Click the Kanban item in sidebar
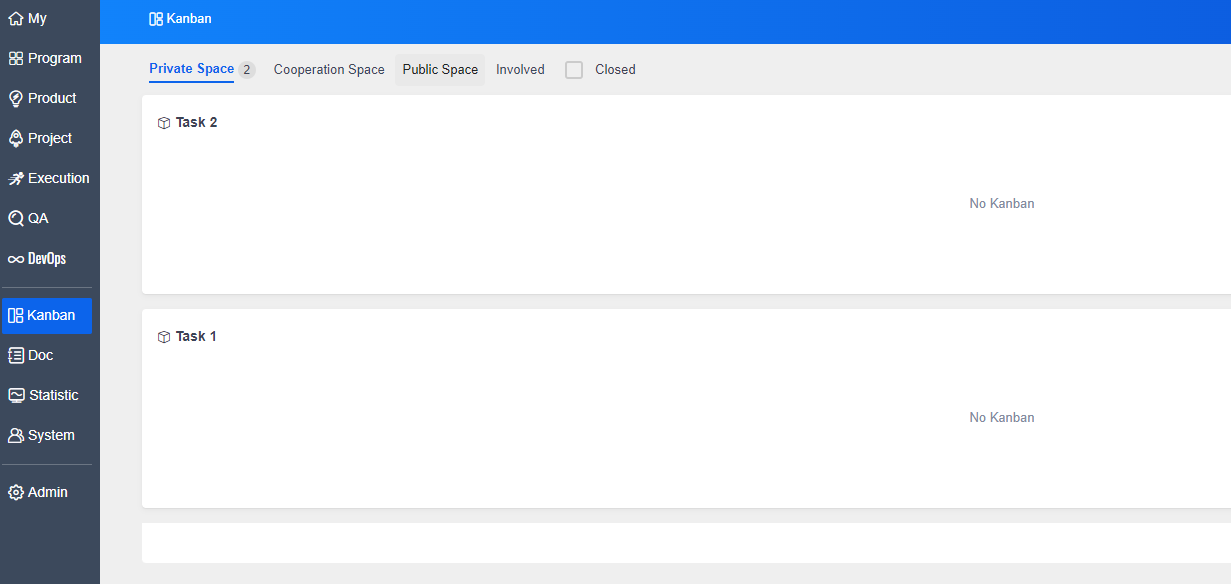1231x584 pixels. [47, 316]
